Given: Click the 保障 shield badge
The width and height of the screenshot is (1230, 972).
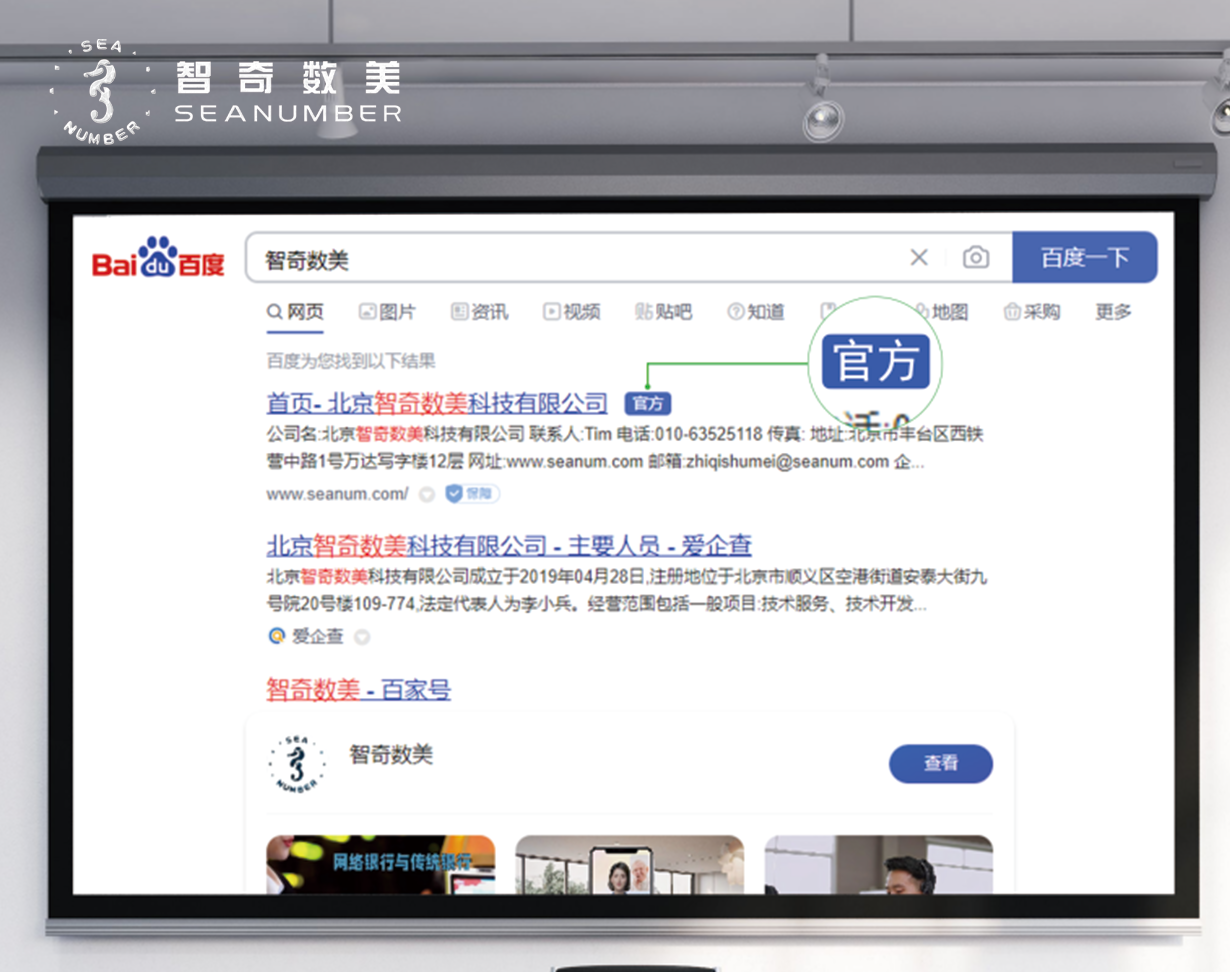Looking at the screenshot, I should click(x=471, y=493).
